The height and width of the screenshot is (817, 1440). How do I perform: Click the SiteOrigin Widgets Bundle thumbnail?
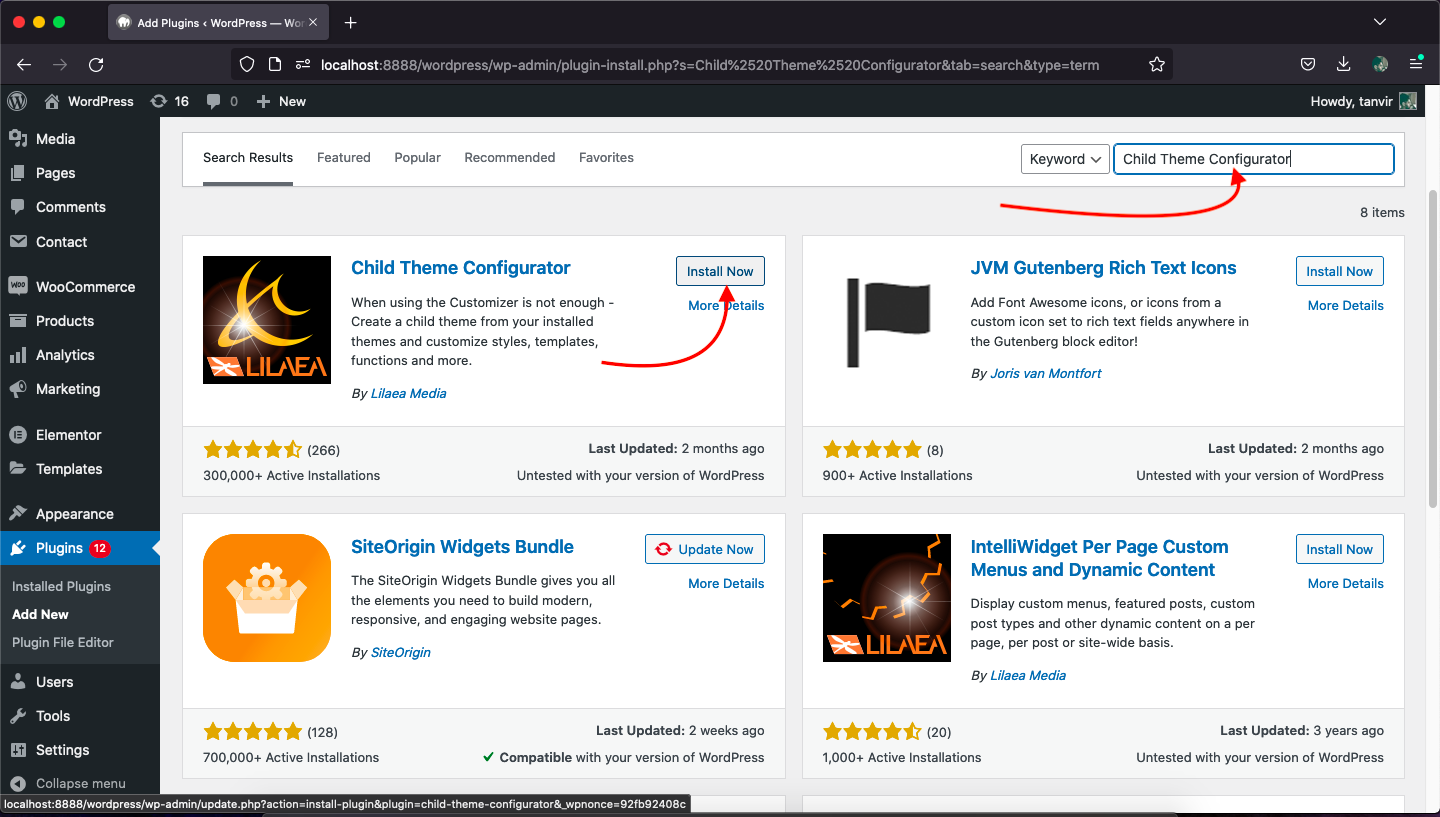click(x=267, y=598)
